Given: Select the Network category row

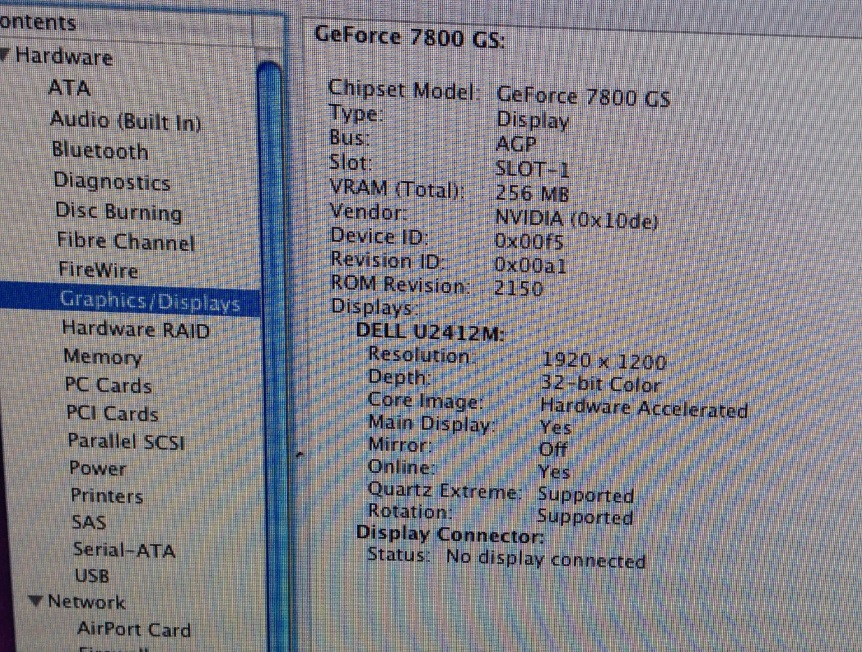Looking at the screenshot, I should [x=86, y=601].
